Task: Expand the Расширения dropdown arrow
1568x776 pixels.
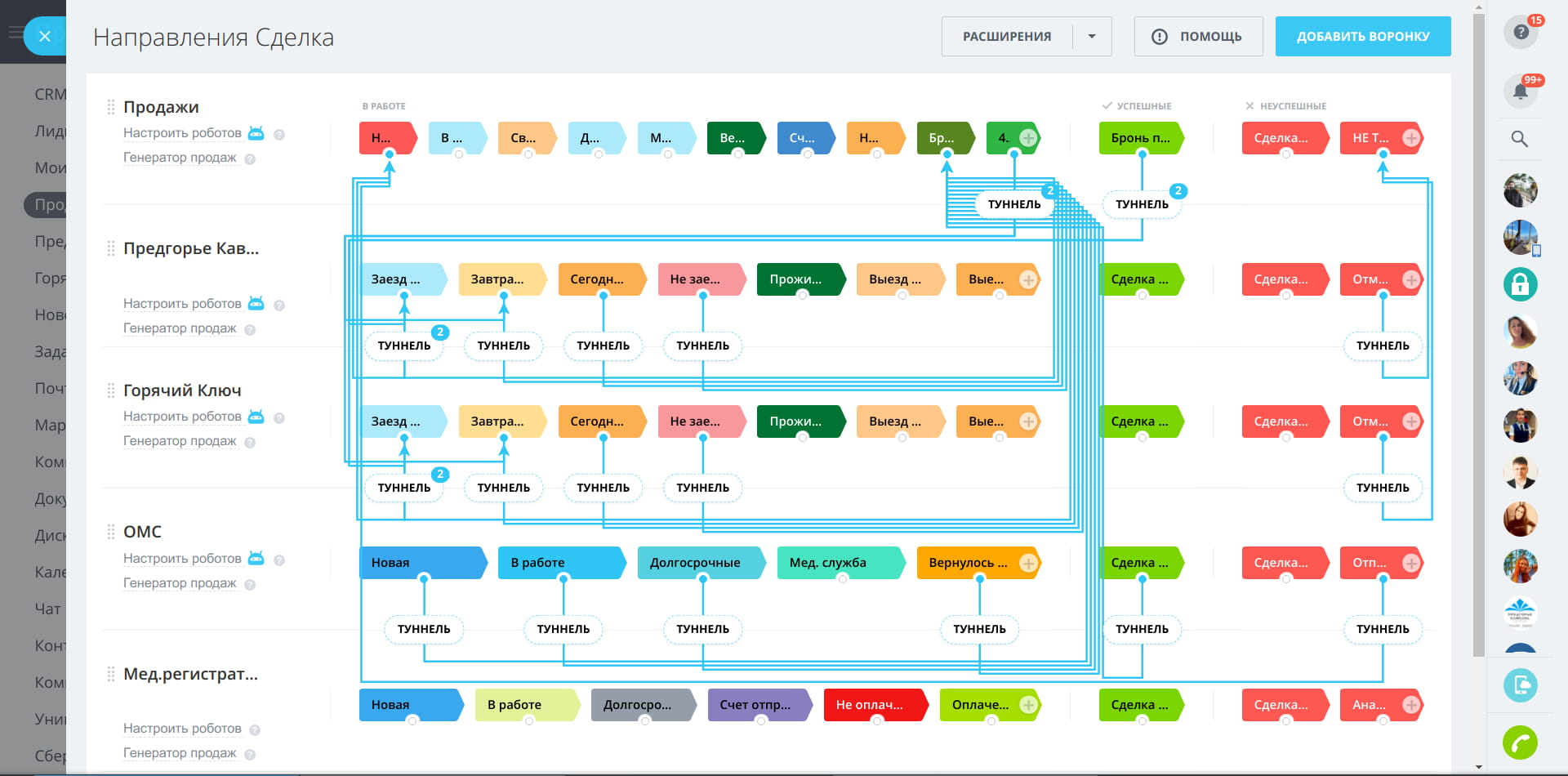Action: click(1092, 37)
